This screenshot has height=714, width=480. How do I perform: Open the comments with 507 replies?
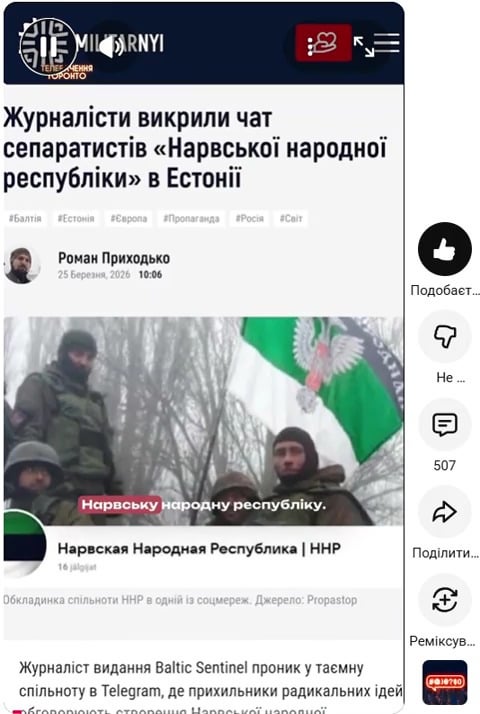(444, 424)
